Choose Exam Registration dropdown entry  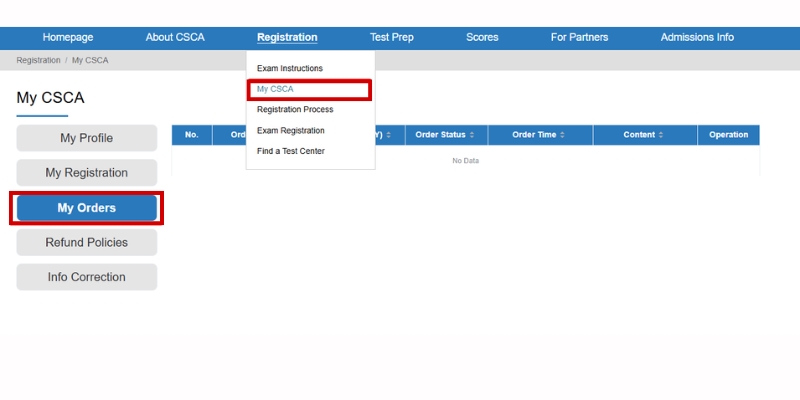click(291, 131)
